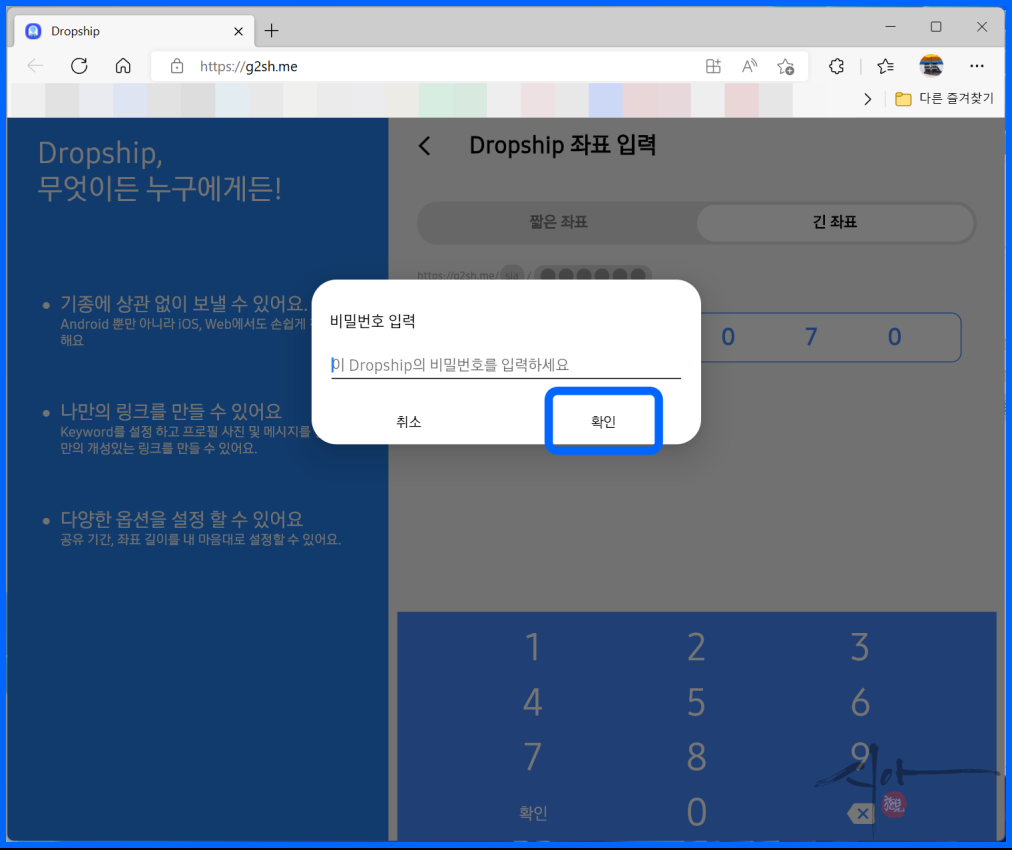Add this page to favorites star
The width and height of the screenshot is (1012, 850).
pos(785,66)
